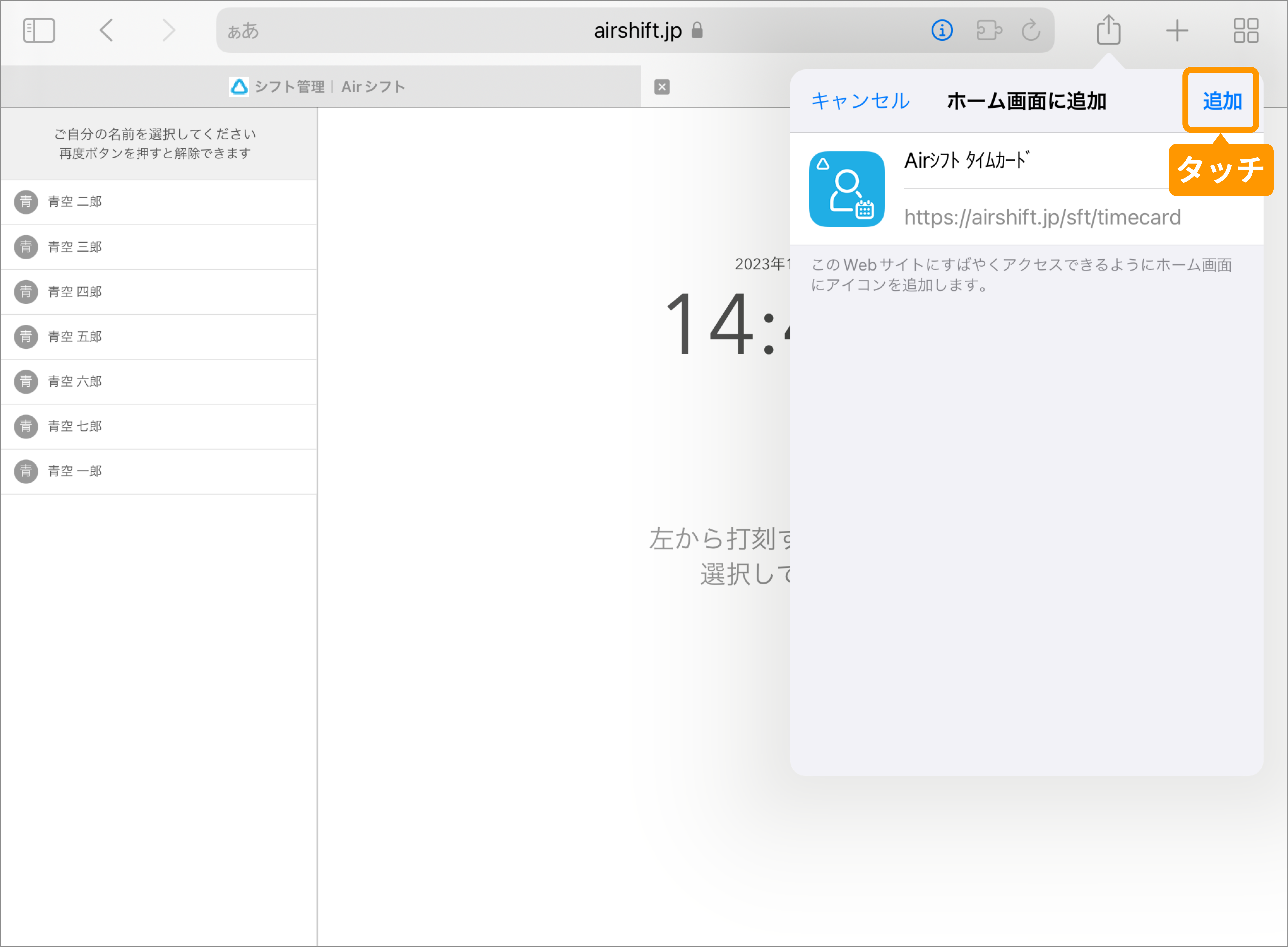Go back to the previous page
The height and width of the screenshot is (947, 1288).
click(106, 30)
